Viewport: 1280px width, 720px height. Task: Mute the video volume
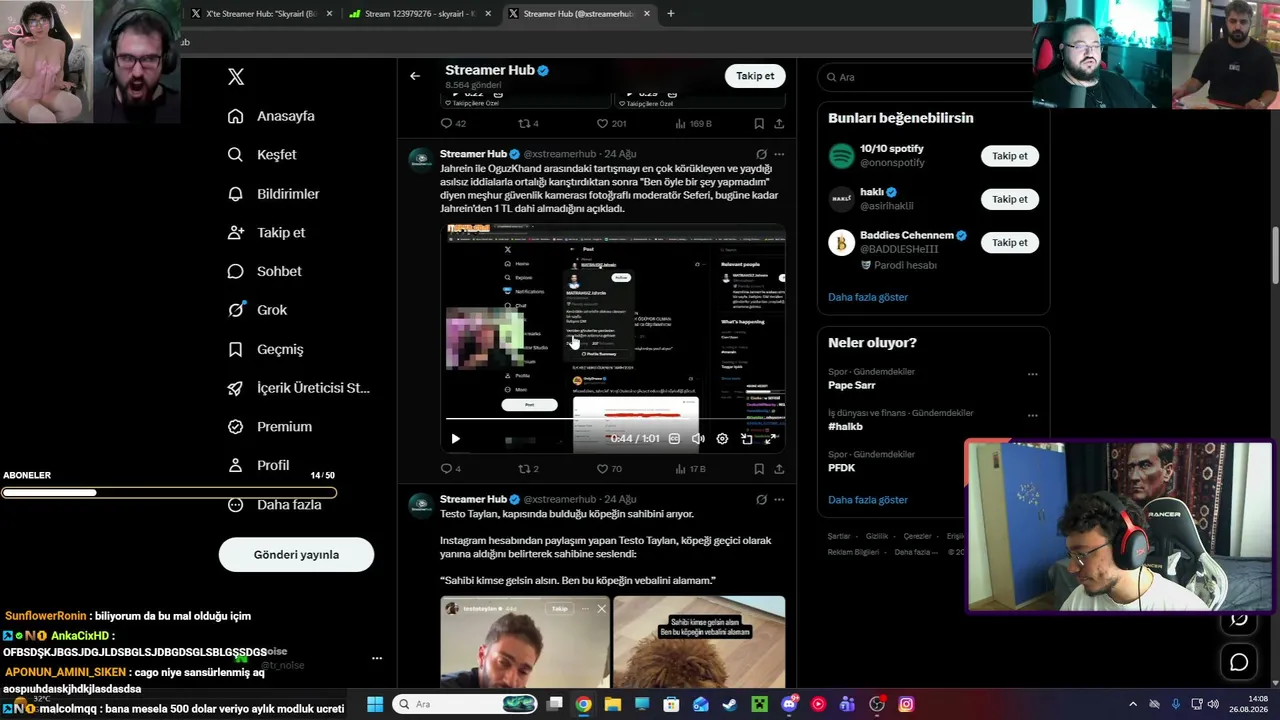698,439
